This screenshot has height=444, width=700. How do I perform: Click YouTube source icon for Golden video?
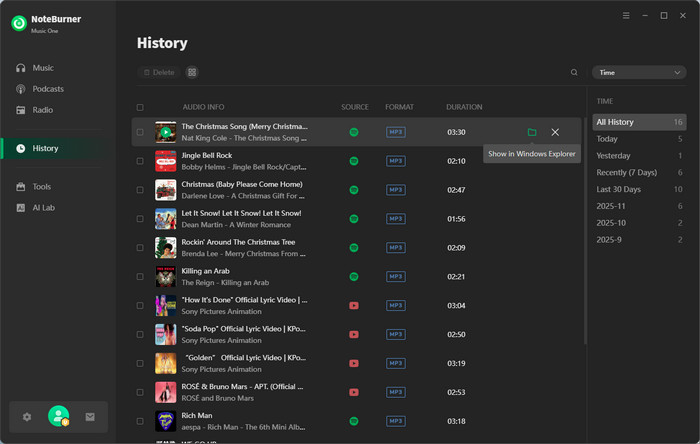[x=354, y=363]
